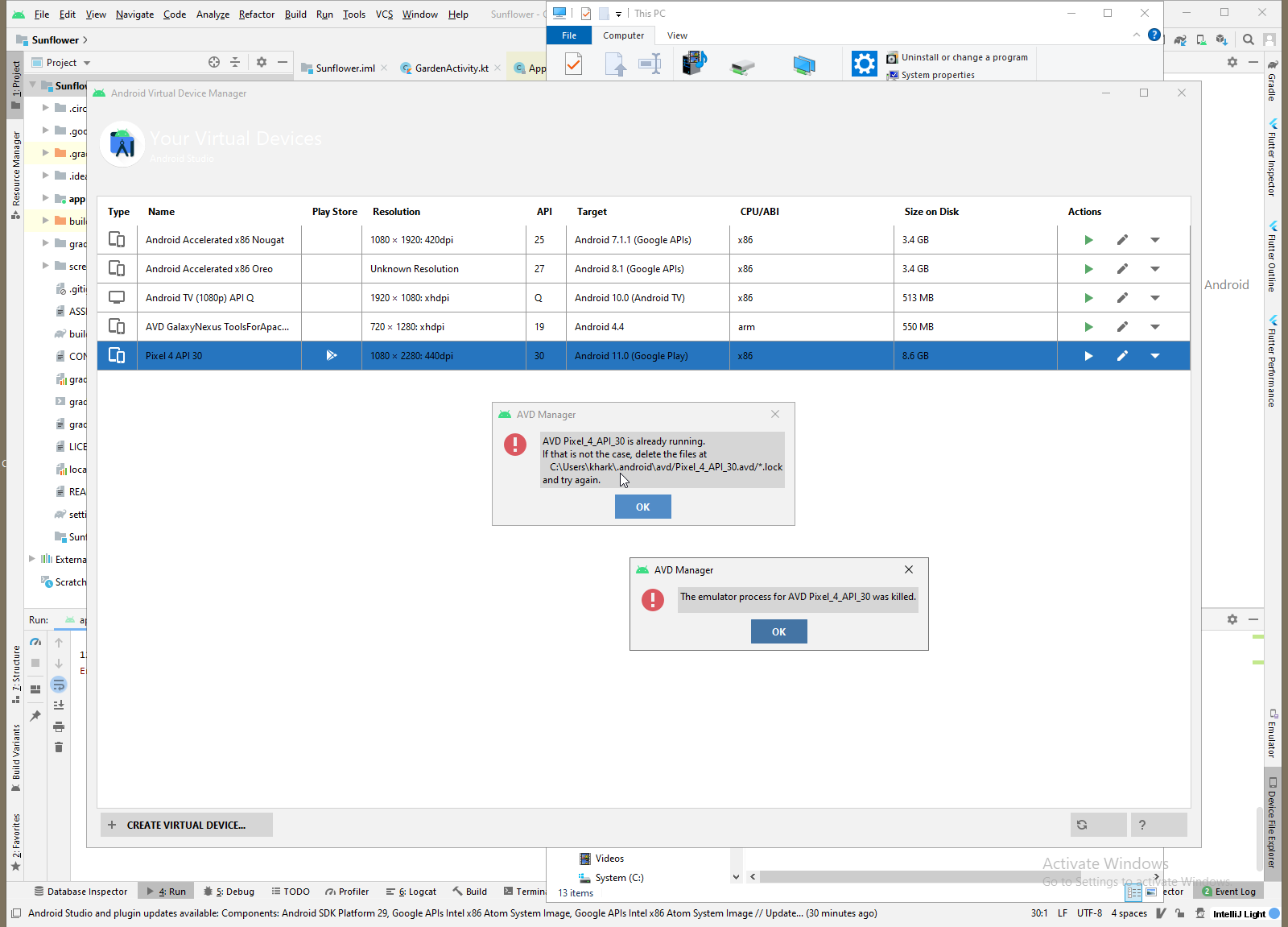Expand the .idea folder in project tree
The width and height of the screenshot is (1288, 927).
click(46, 176)
